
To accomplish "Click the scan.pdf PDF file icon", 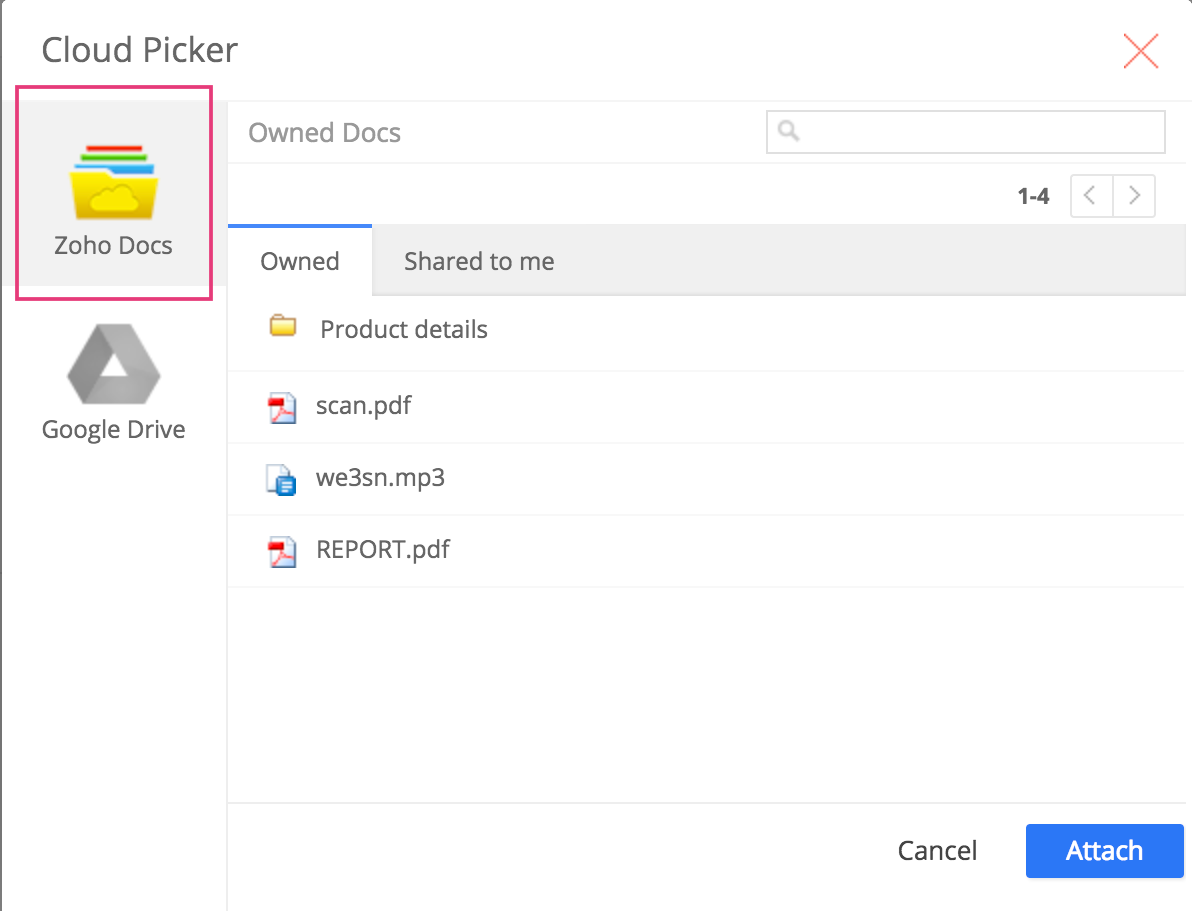I will (282, 408).
